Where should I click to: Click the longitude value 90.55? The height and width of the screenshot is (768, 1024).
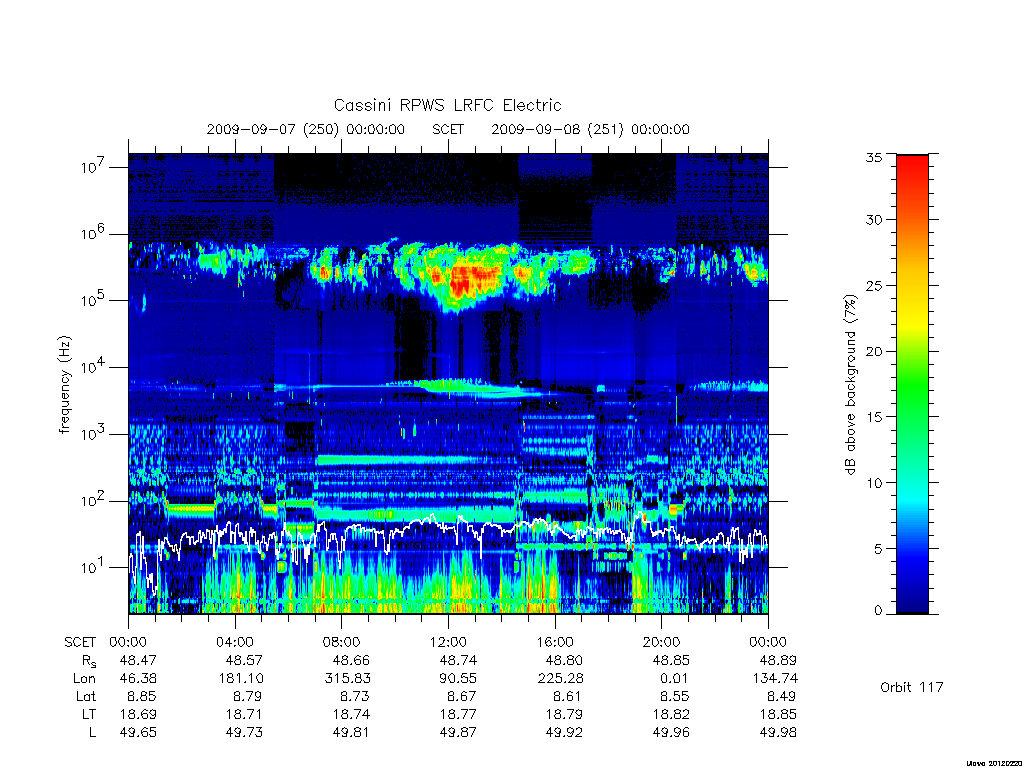coord(458,679)
